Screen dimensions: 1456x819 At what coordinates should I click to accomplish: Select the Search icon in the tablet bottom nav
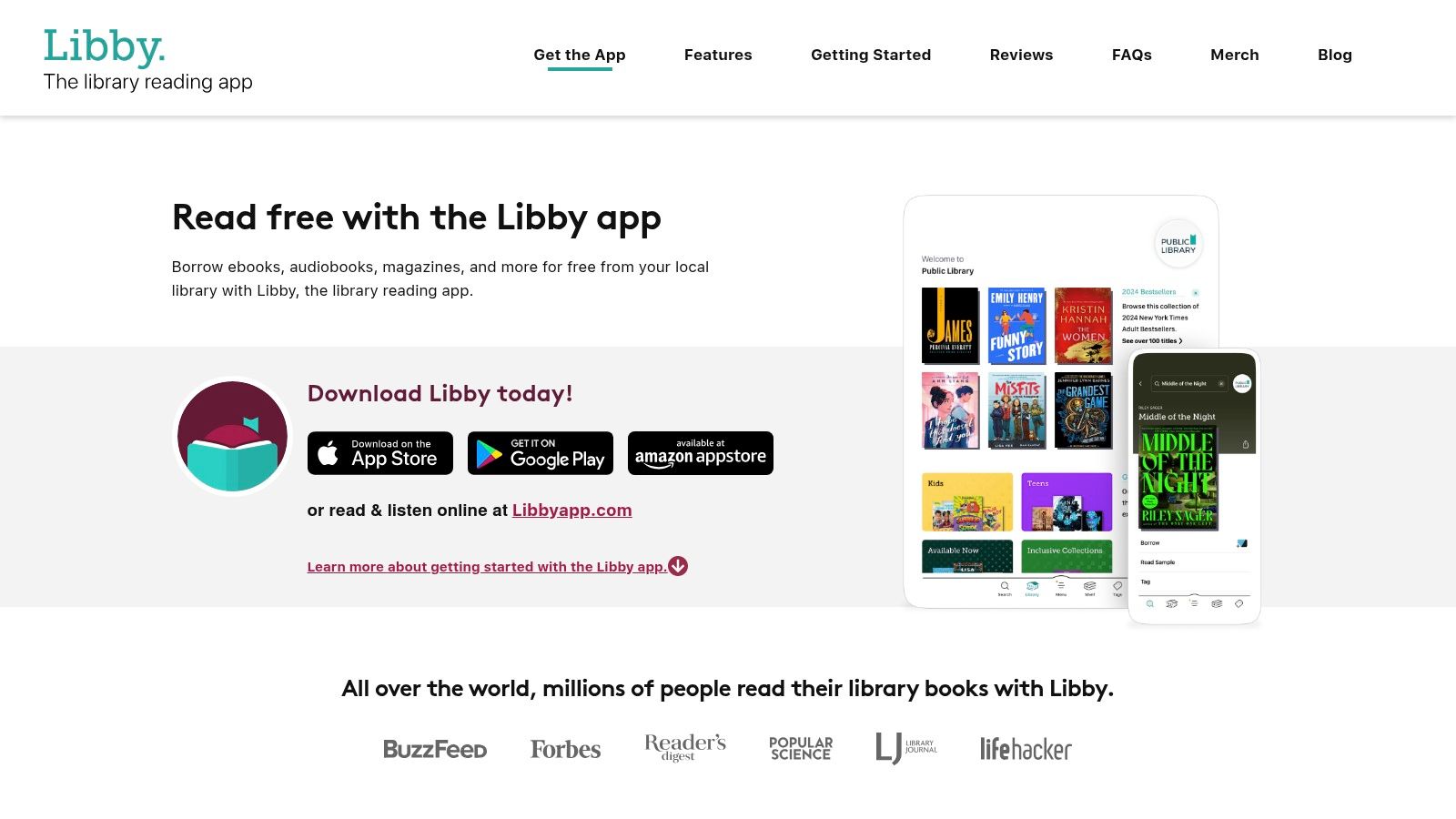1004,586
